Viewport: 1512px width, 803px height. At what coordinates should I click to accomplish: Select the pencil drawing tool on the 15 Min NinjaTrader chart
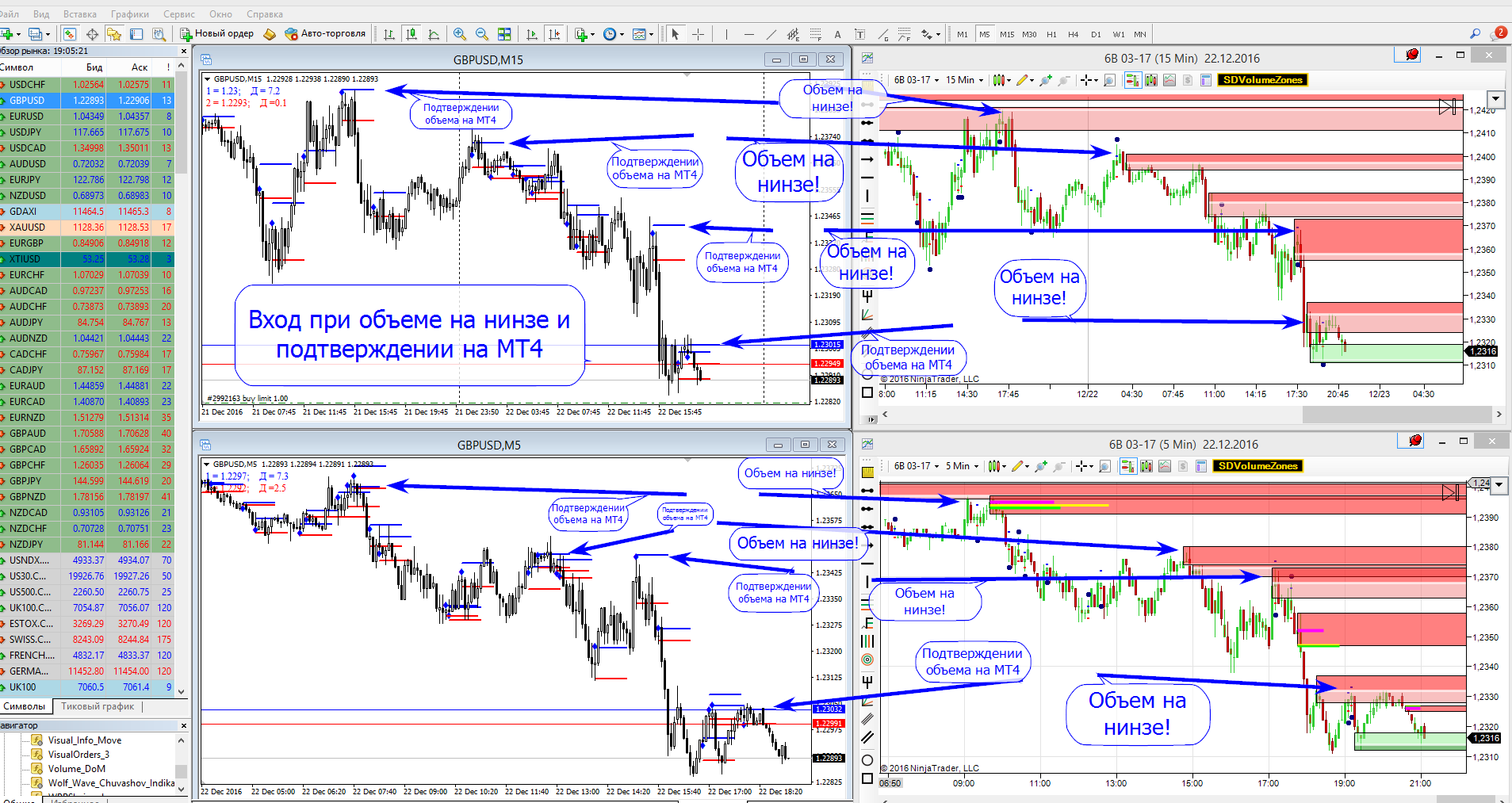[x=1023, y=80]
